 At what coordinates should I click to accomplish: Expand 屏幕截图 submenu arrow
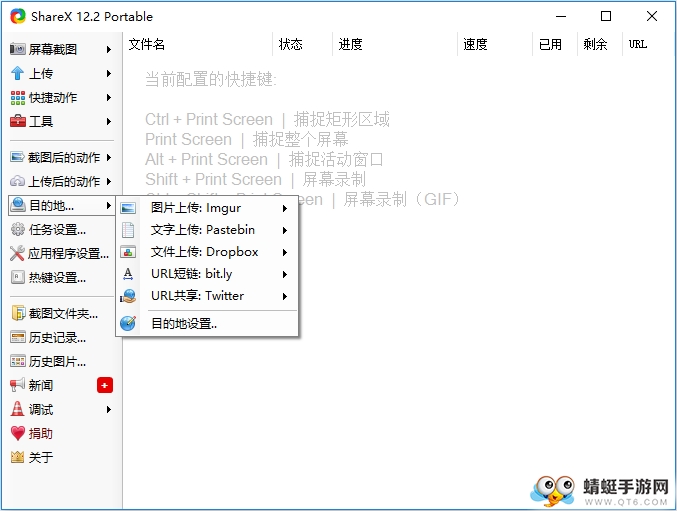(x=109, y=50)
